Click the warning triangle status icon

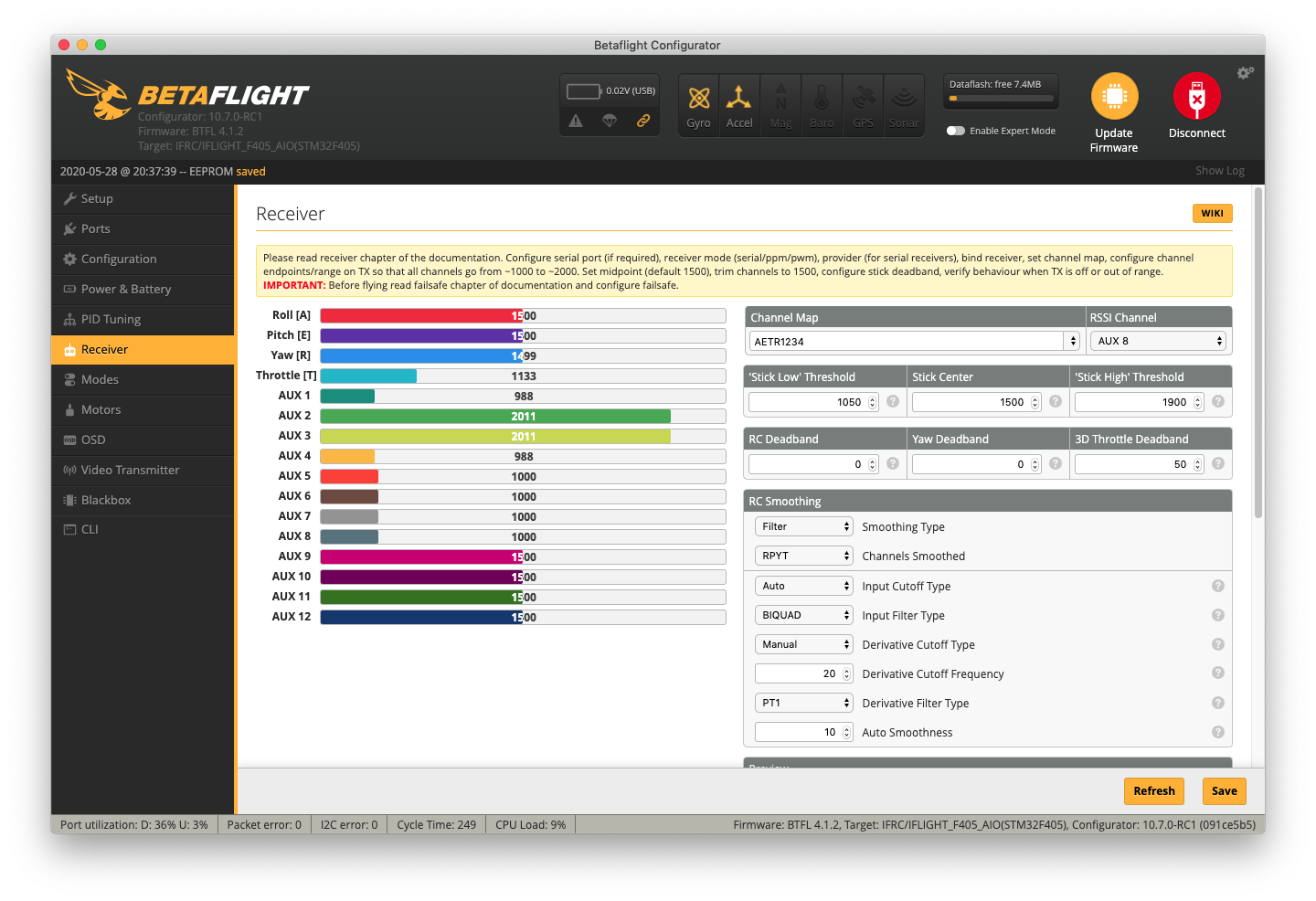tap(576, 121)
